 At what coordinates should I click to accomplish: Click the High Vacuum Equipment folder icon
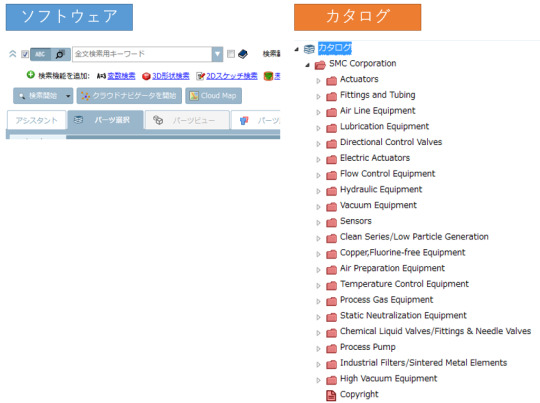(331, 380)
